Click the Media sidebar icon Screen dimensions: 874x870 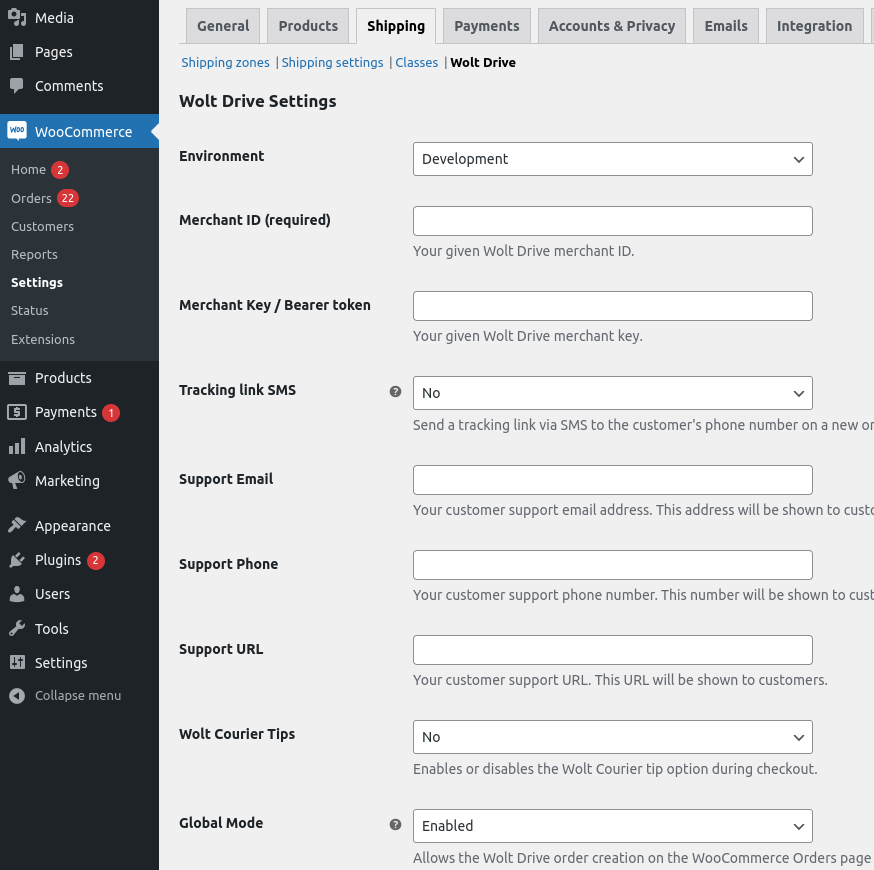click(x=17, y=18)
